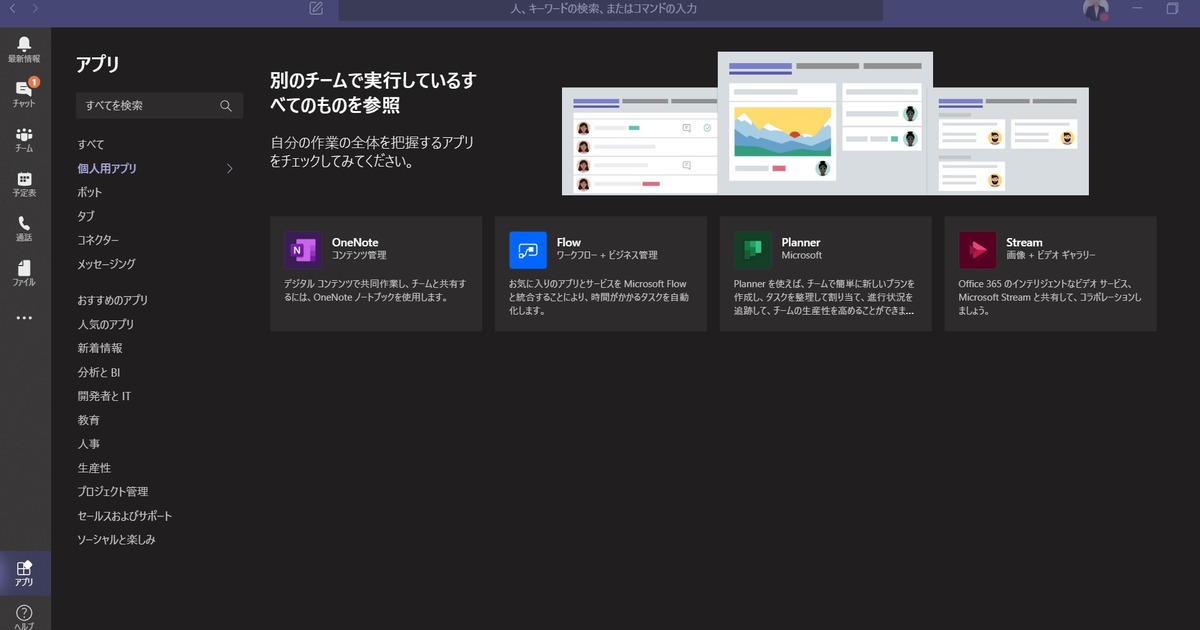Open the ヘルプ help icon

[x=24, y=612]
